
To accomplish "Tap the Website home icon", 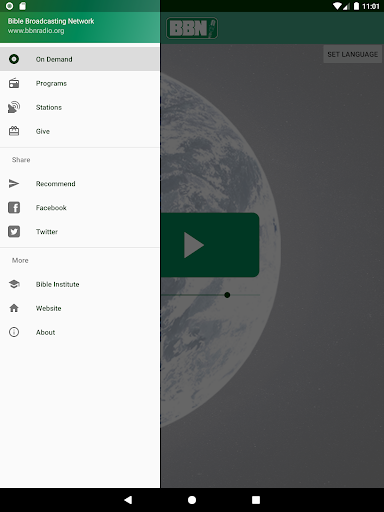I will [x=14, y=308].
